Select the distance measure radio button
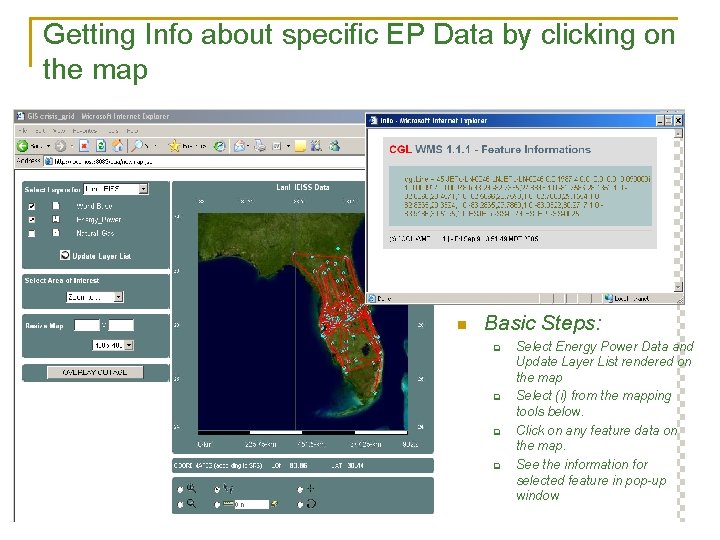The image size is (720, 540). tap(217, 505)
